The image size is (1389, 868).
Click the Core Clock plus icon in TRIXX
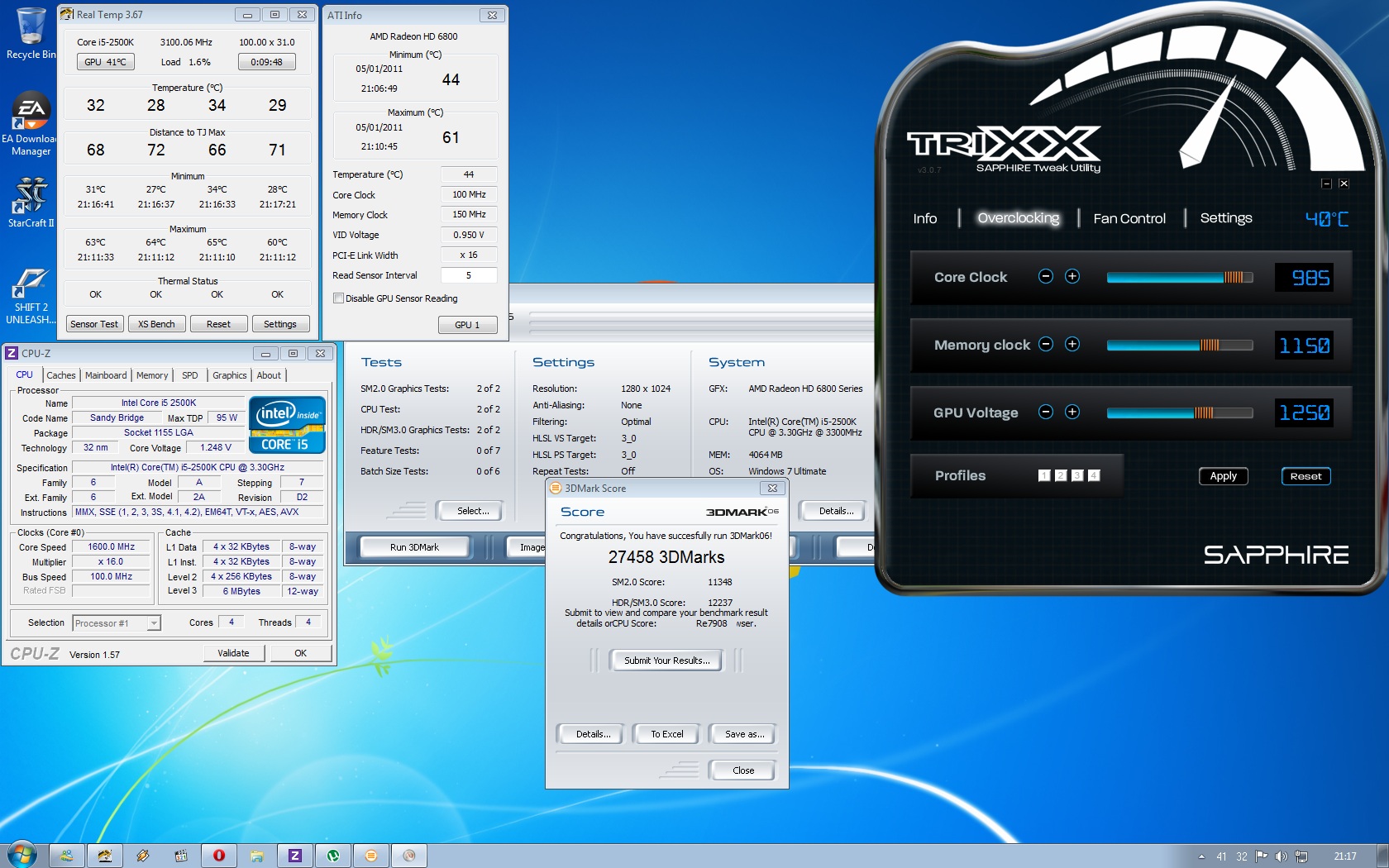pos(1072,276)
